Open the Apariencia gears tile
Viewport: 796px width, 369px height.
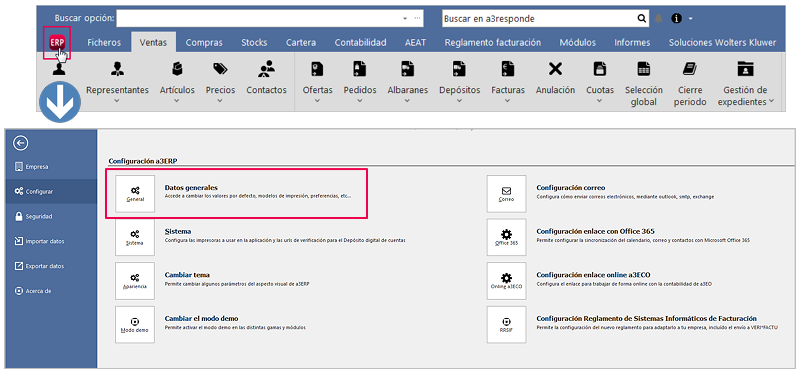coord(135,281)
